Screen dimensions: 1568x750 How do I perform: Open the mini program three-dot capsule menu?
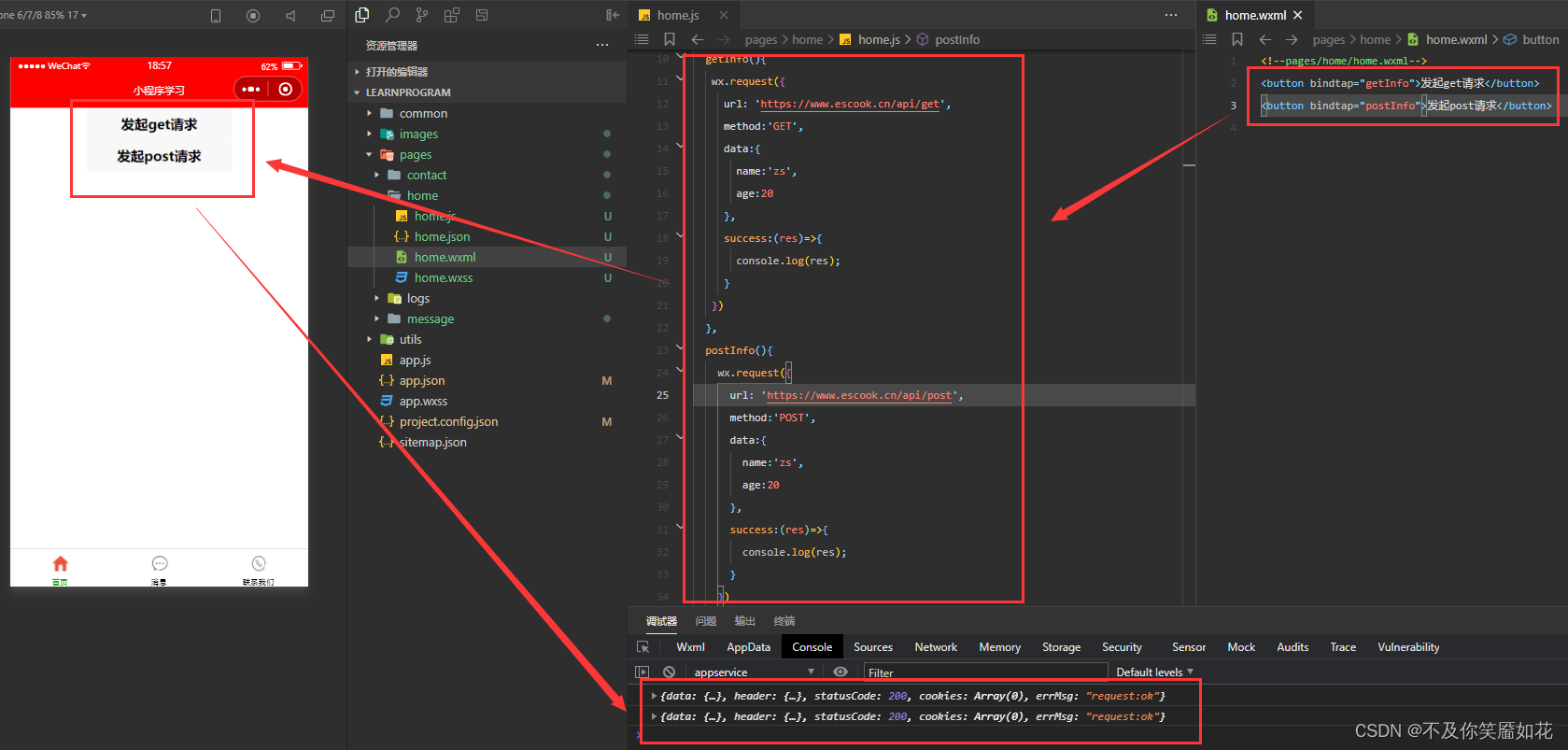point(250,89)
